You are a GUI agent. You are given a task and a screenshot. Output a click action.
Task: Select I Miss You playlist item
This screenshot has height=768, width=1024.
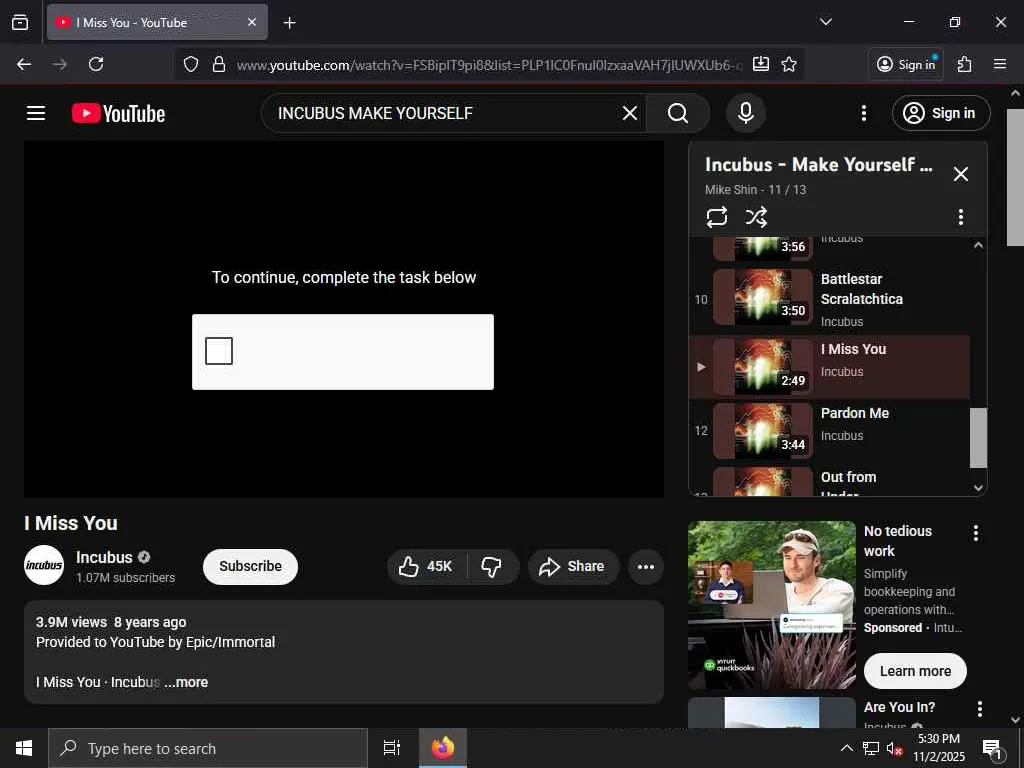tap(829, 367)
